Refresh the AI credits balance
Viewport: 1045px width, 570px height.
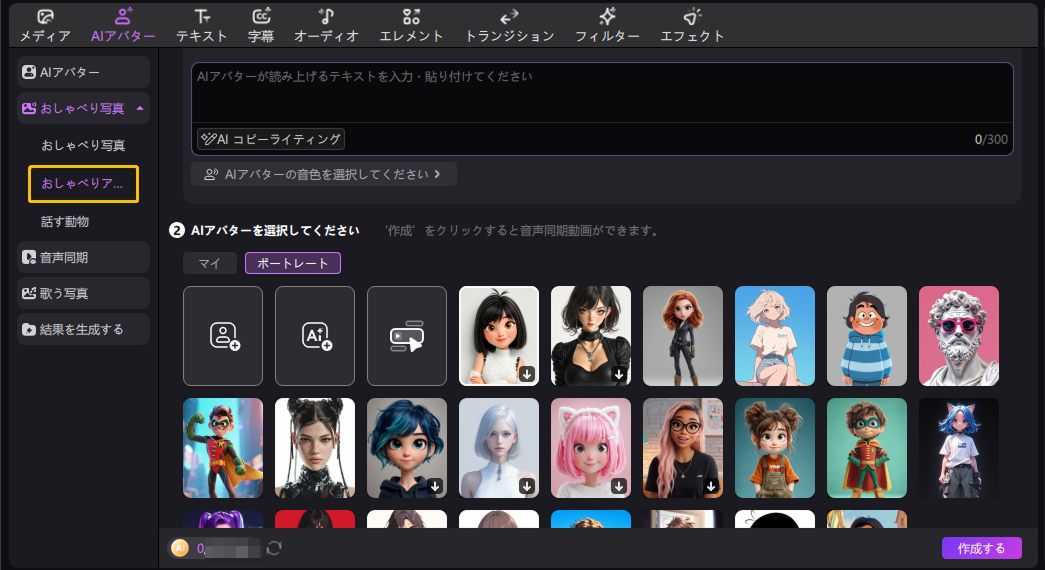pyautogui.click(x=274, y=548)
